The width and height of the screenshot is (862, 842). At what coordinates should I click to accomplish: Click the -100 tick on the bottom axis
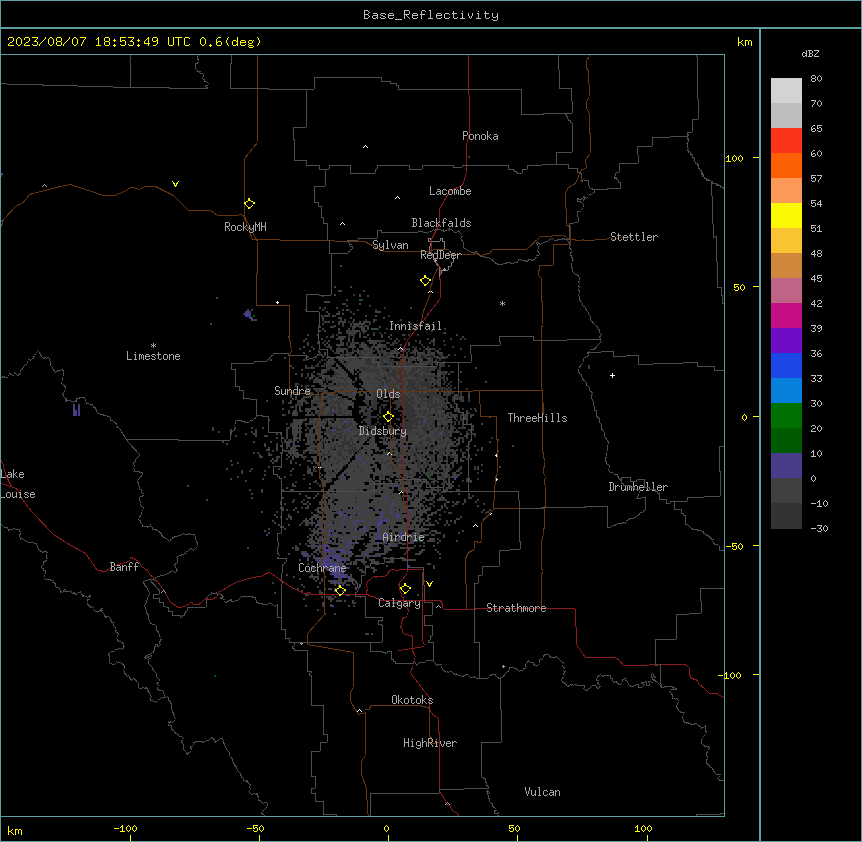click(125, 828)
